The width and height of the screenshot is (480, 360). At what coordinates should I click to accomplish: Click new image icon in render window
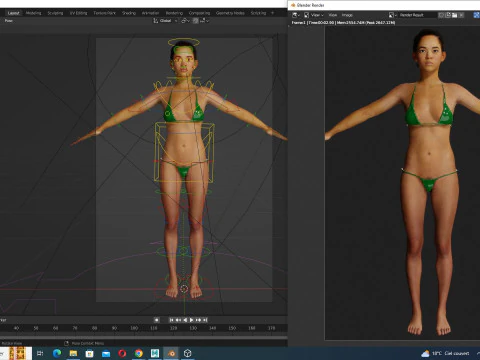click(448, 15)
